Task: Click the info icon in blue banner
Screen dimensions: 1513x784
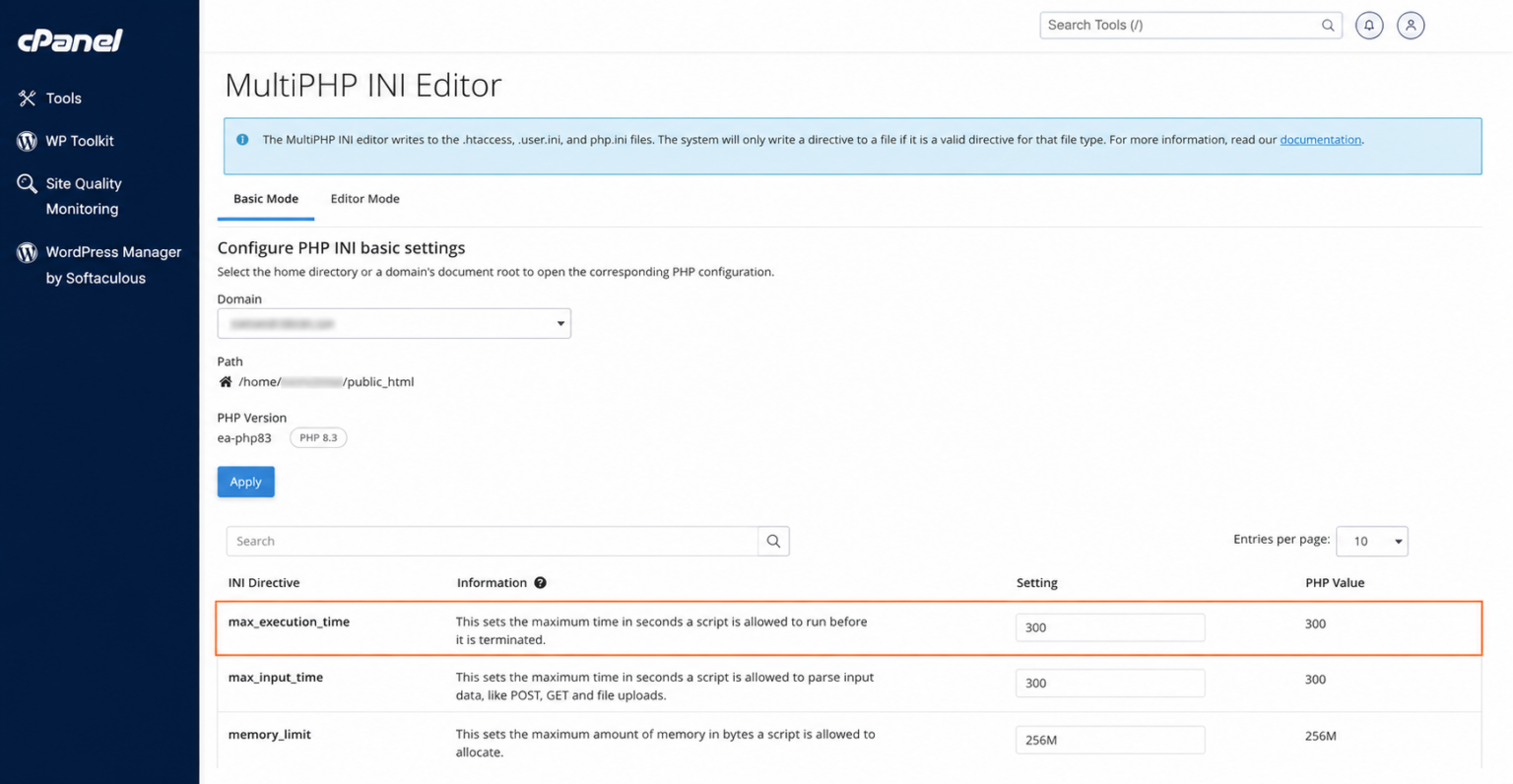Action: 242,140
